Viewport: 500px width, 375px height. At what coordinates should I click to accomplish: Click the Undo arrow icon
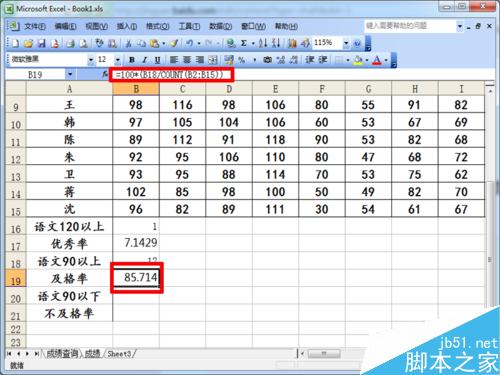[x=189, y=43]
